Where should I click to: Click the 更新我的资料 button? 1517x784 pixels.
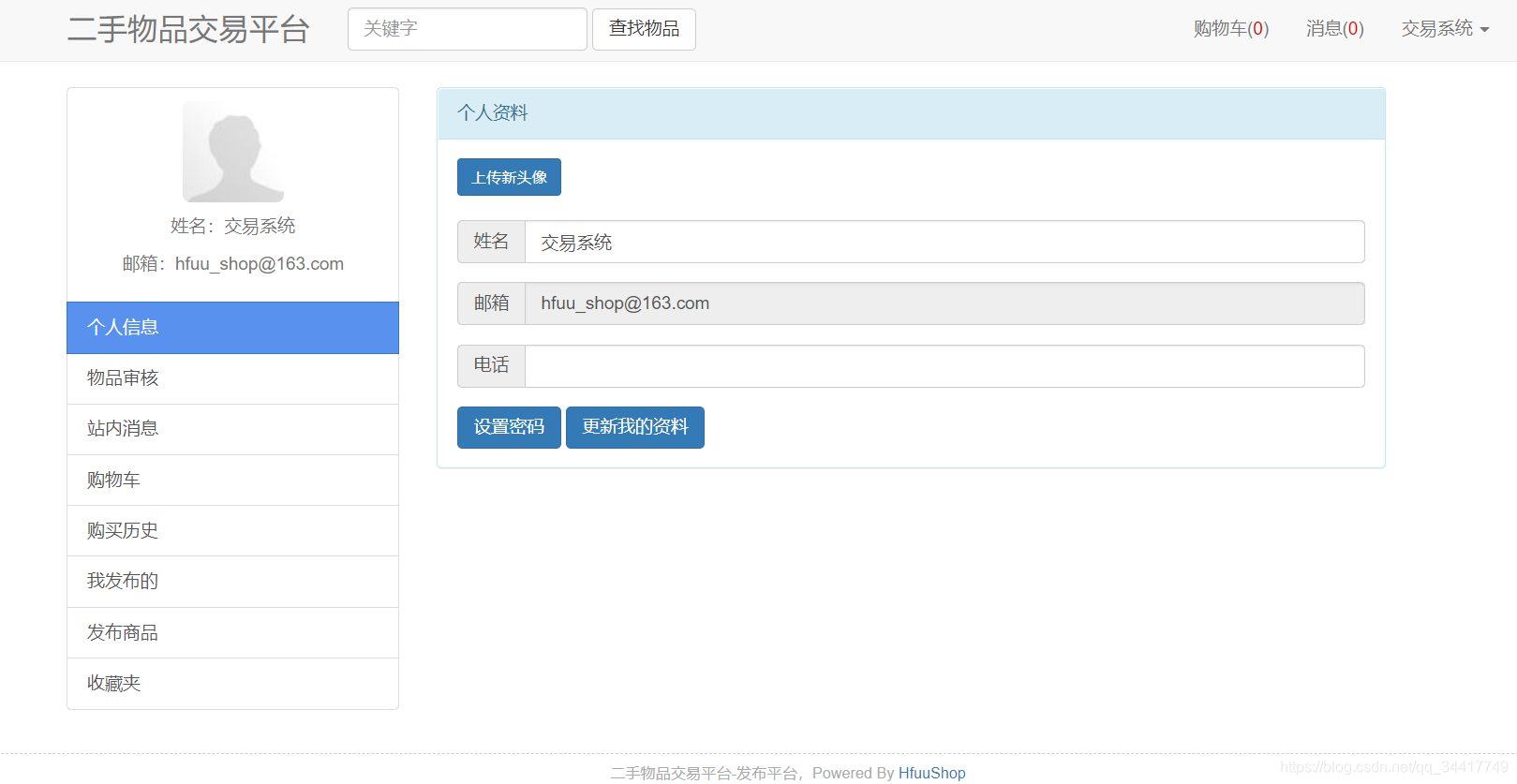coord(635,427)
